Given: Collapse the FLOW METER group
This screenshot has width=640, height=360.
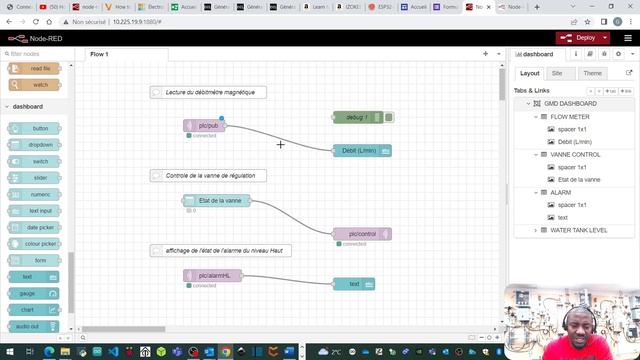Looking at the screenshot, I should 536,117.
